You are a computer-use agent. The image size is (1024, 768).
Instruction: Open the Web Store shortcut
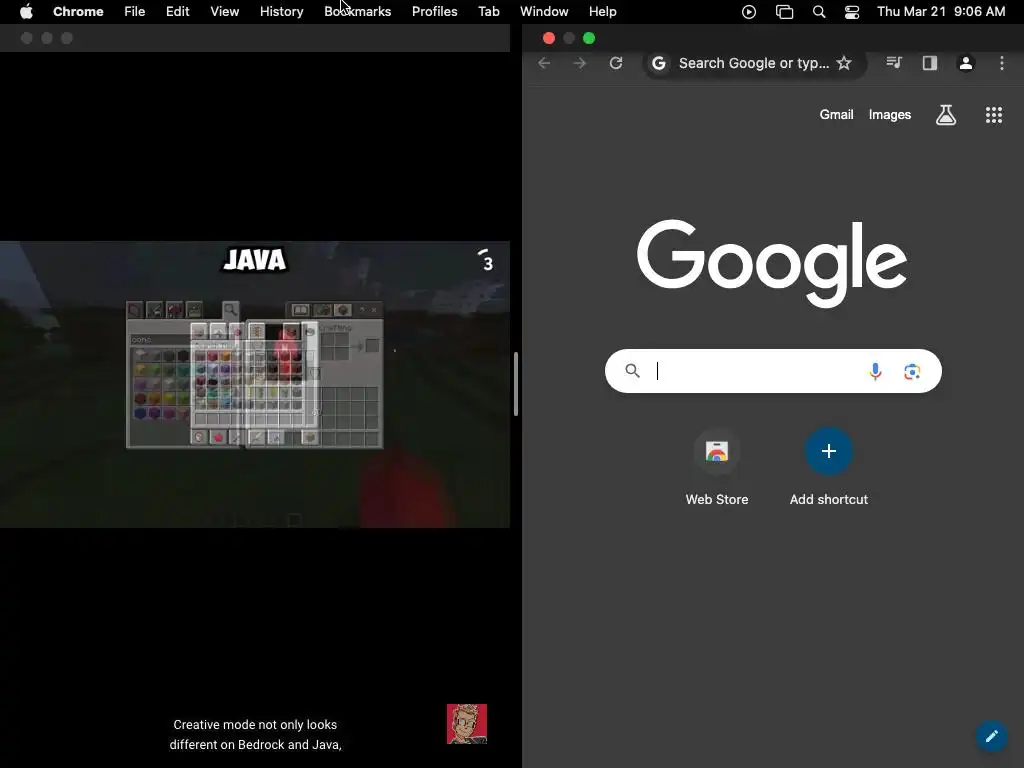[x=716, y=468]
